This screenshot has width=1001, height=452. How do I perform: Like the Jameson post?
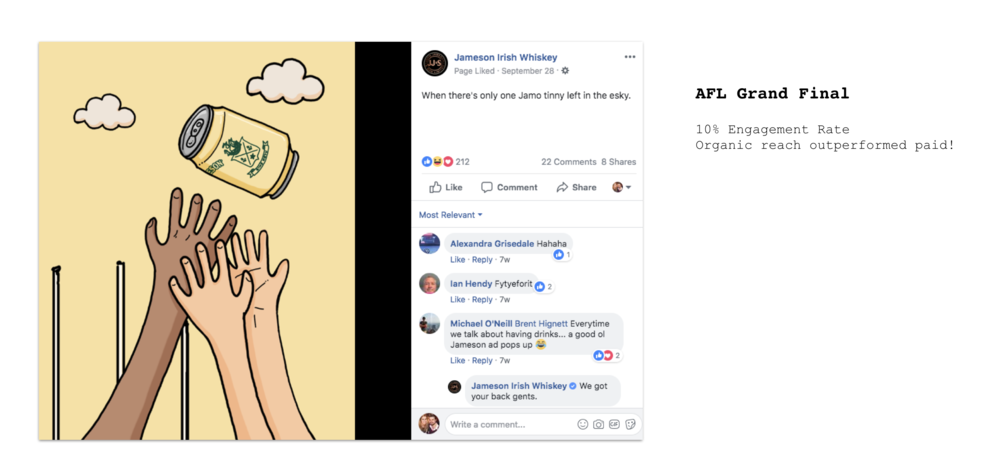446,187
